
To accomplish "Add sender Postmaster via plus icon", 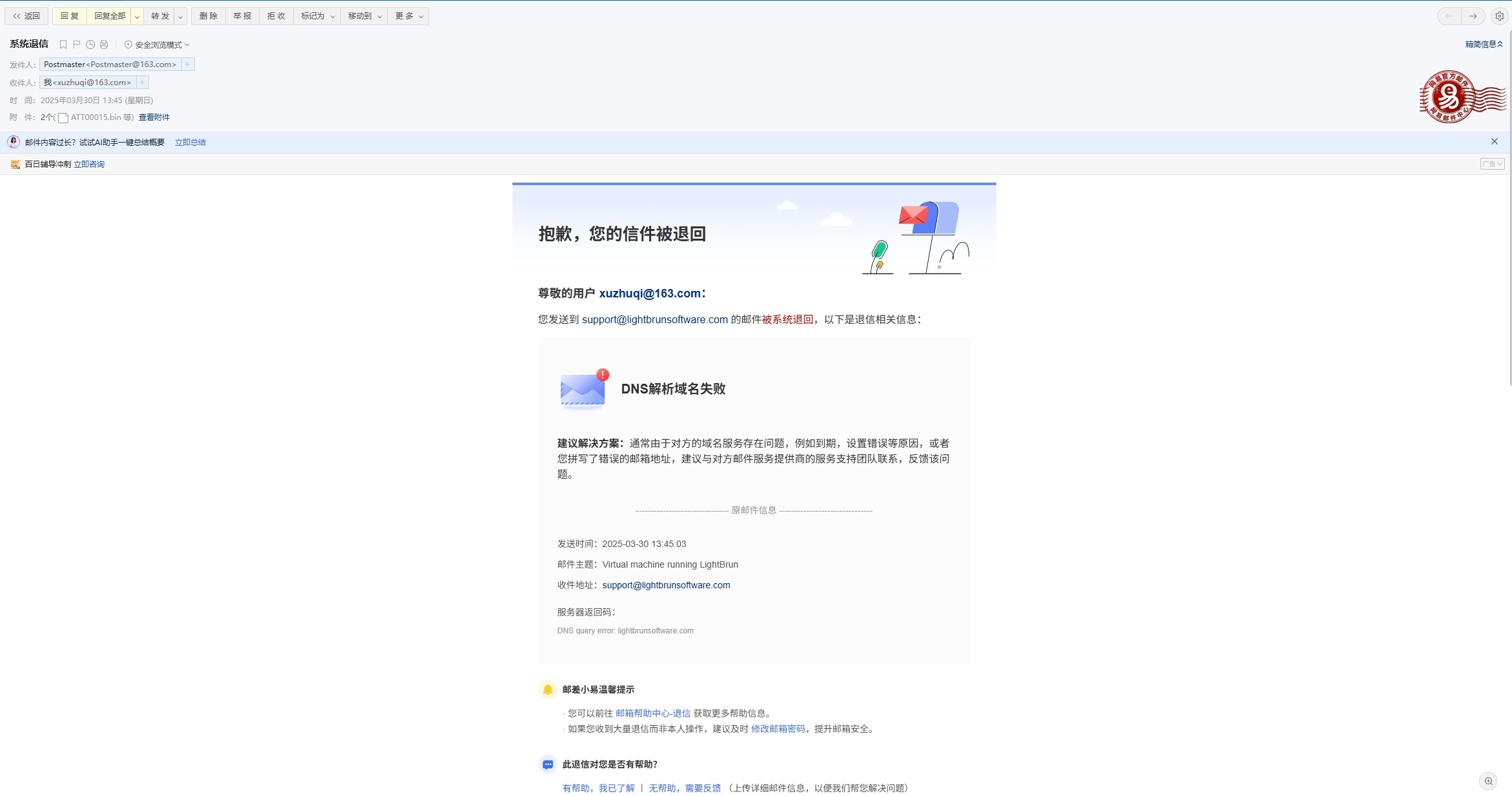I will point(188,65).
